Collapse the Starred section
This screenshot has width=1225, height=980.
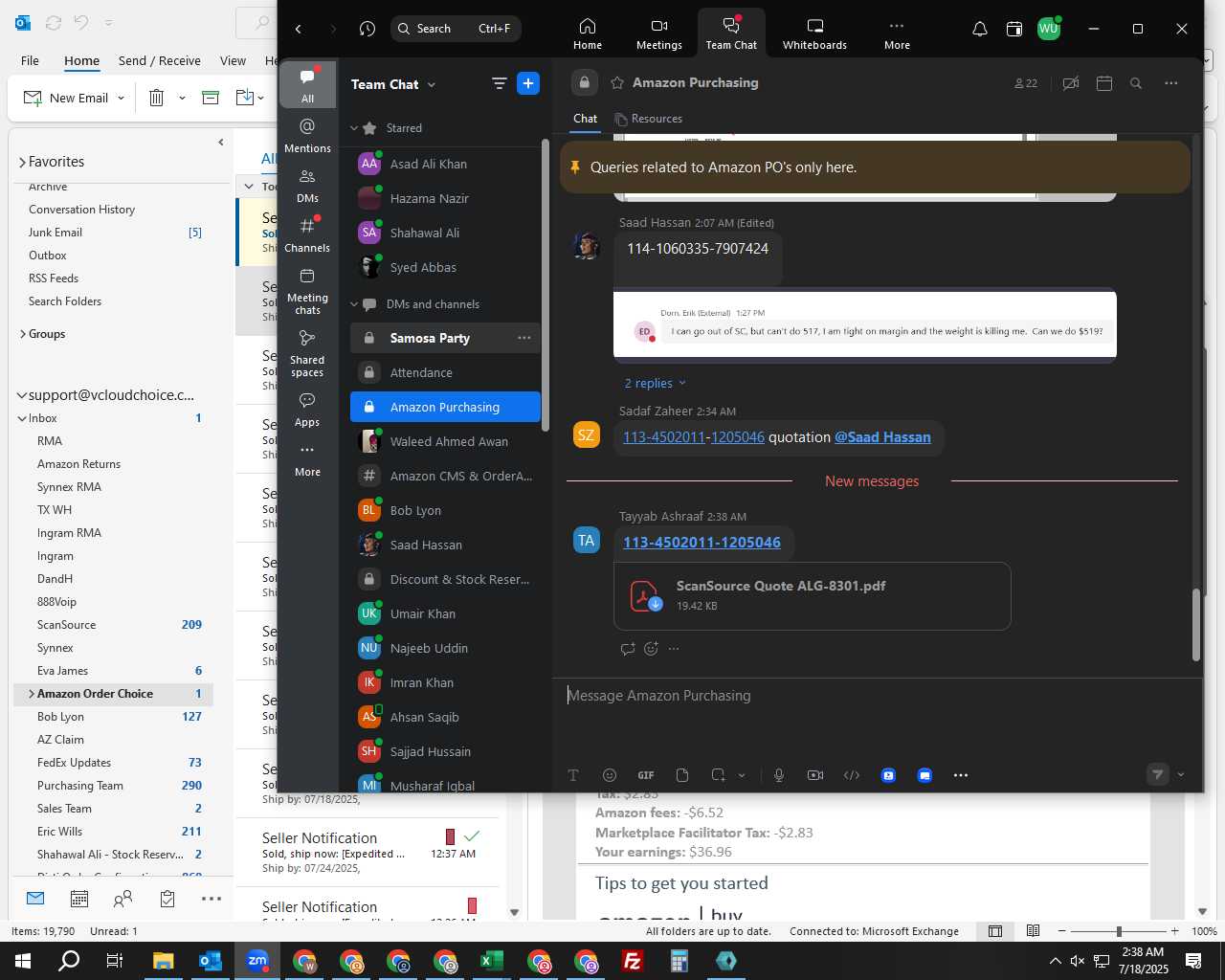354,128
